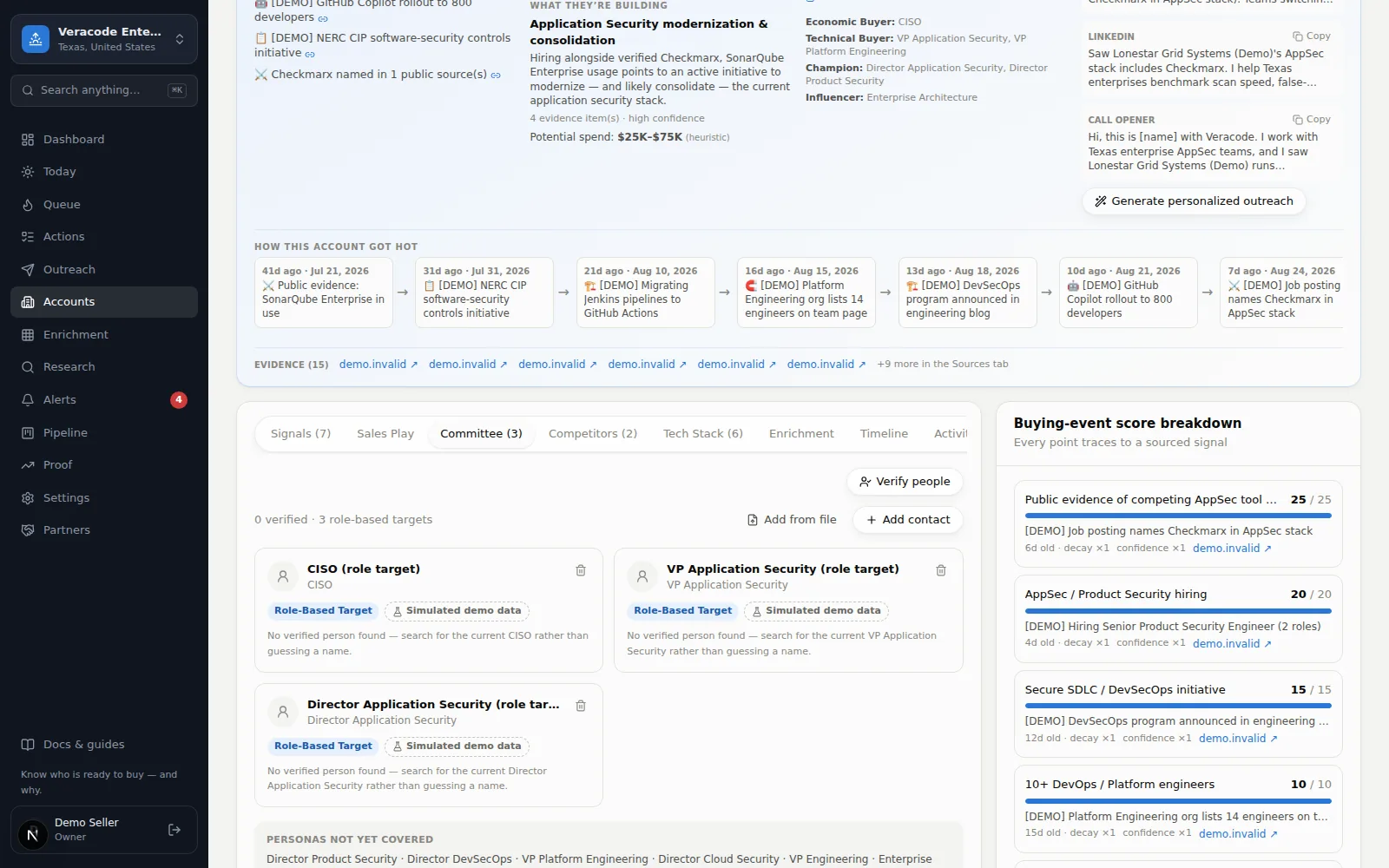
Task: Open demo.invalid link under Hiring Senior Product Security Engineer
Action: [x=1232, y=644]
